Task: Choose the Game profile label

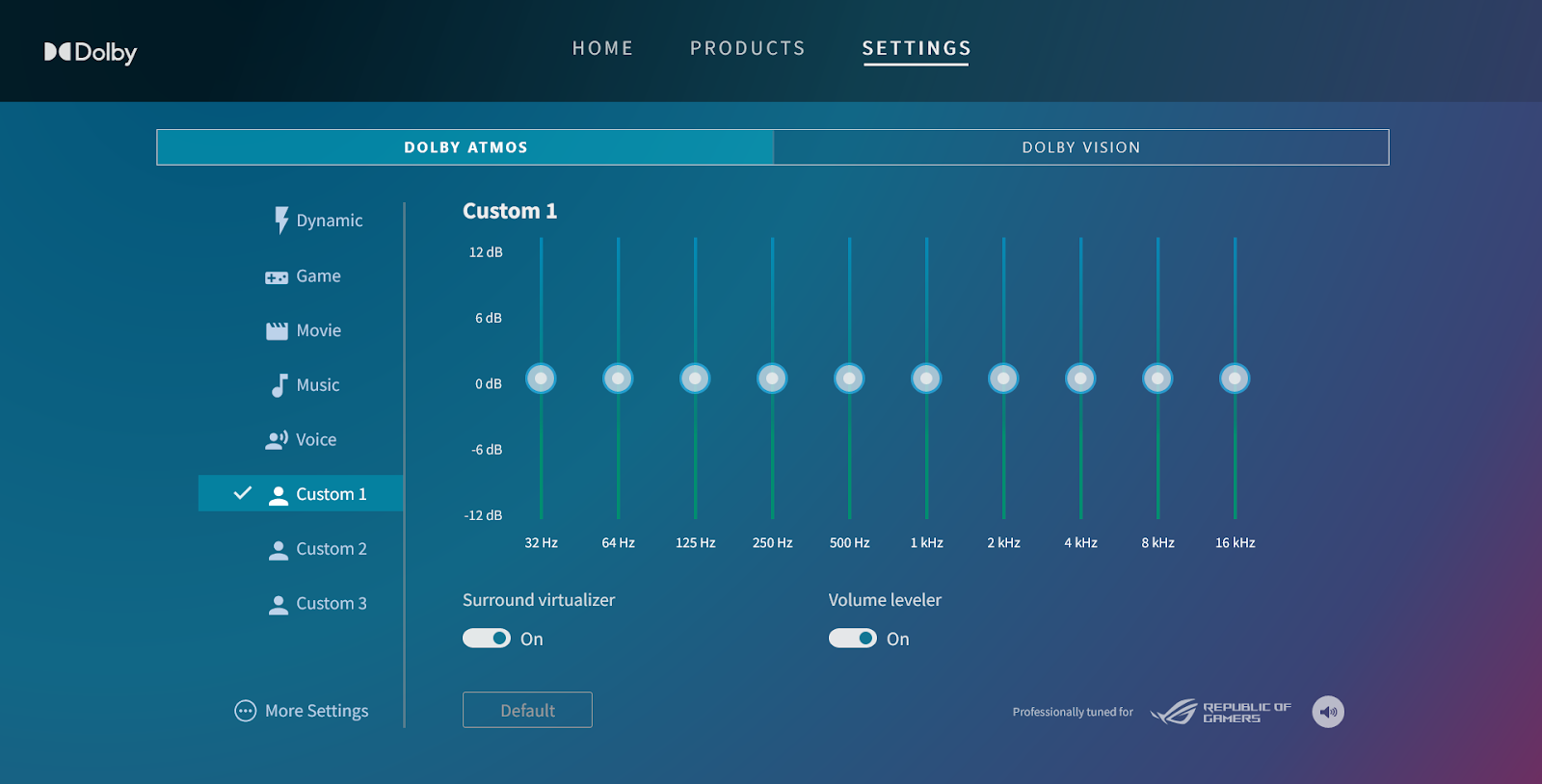Action: [319, 276]
